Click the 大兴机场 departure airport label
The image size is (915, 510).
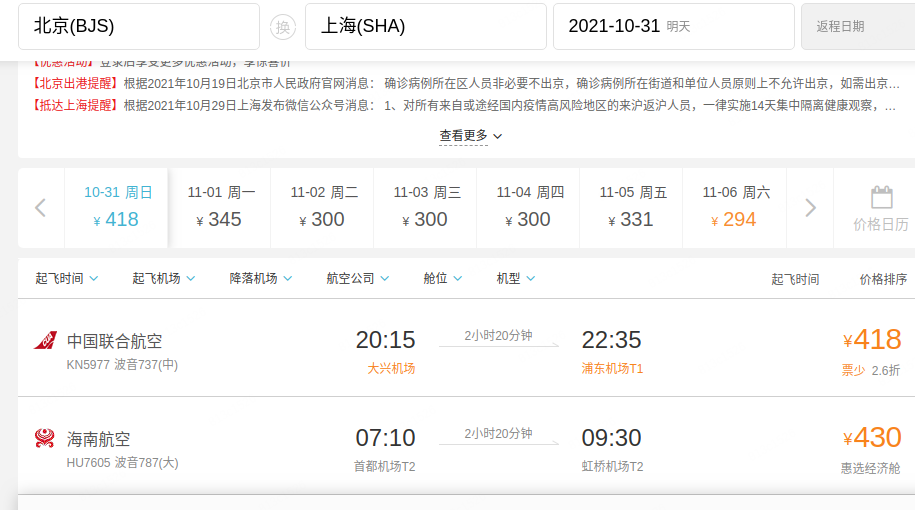(391, 369)
